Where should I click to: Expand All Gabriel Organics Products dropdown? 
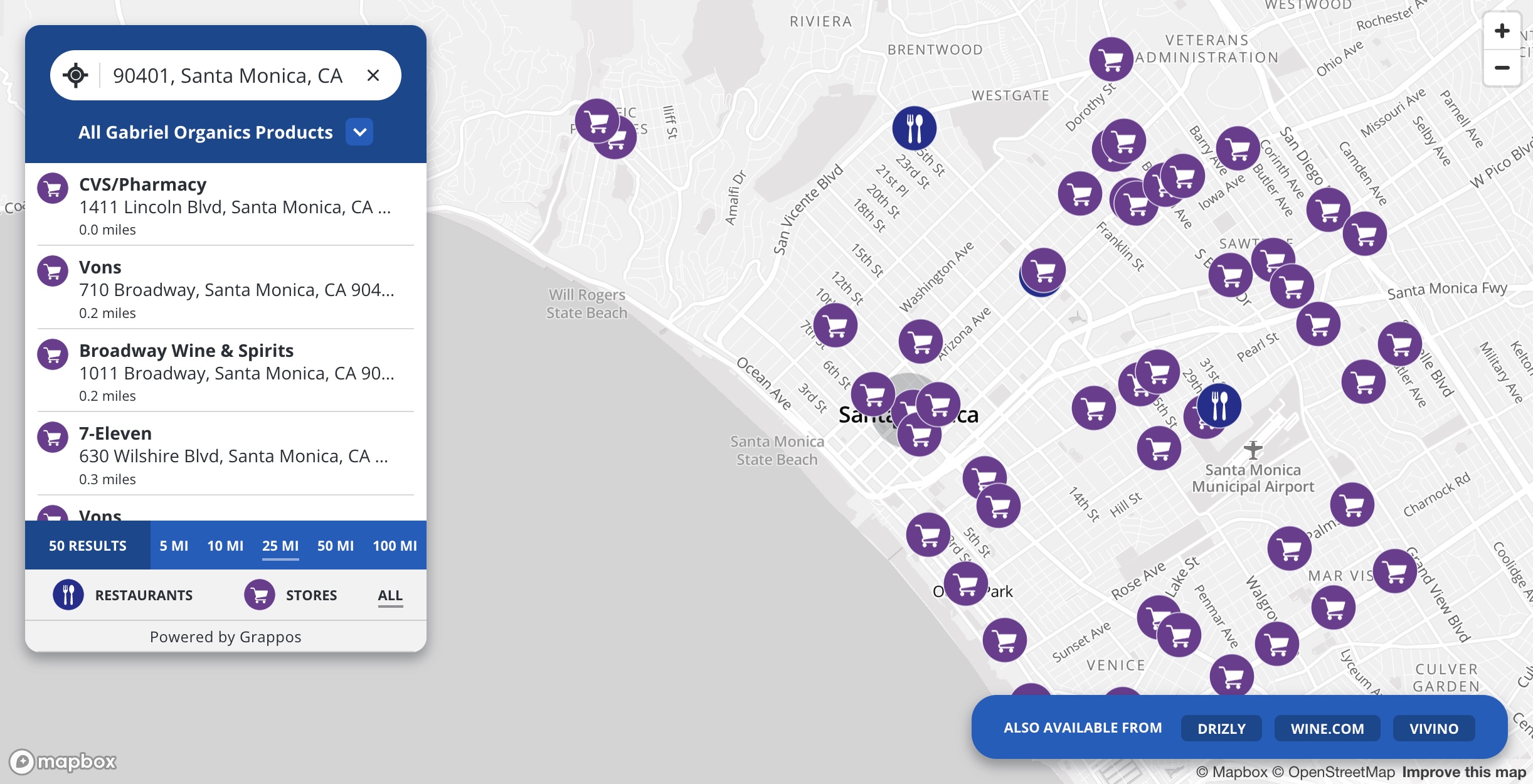tap(359, 132)
